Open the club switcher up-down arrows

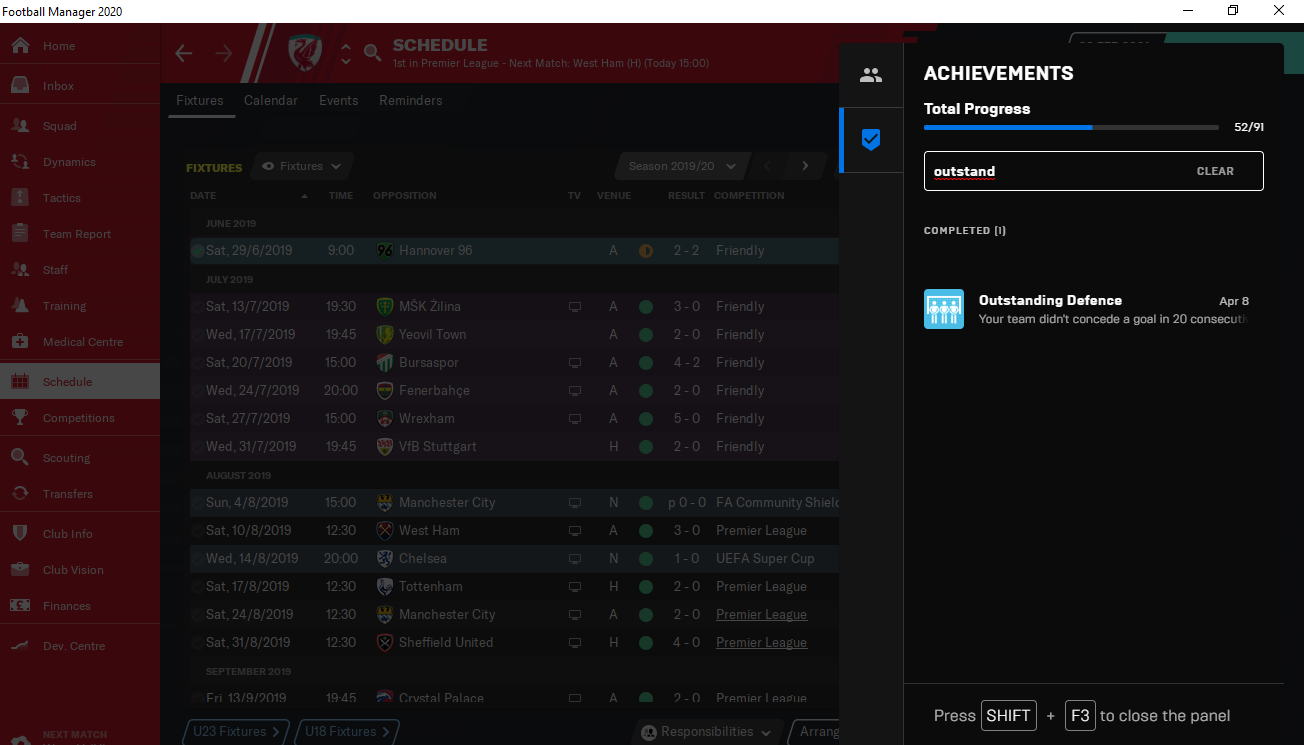(345, 53)
